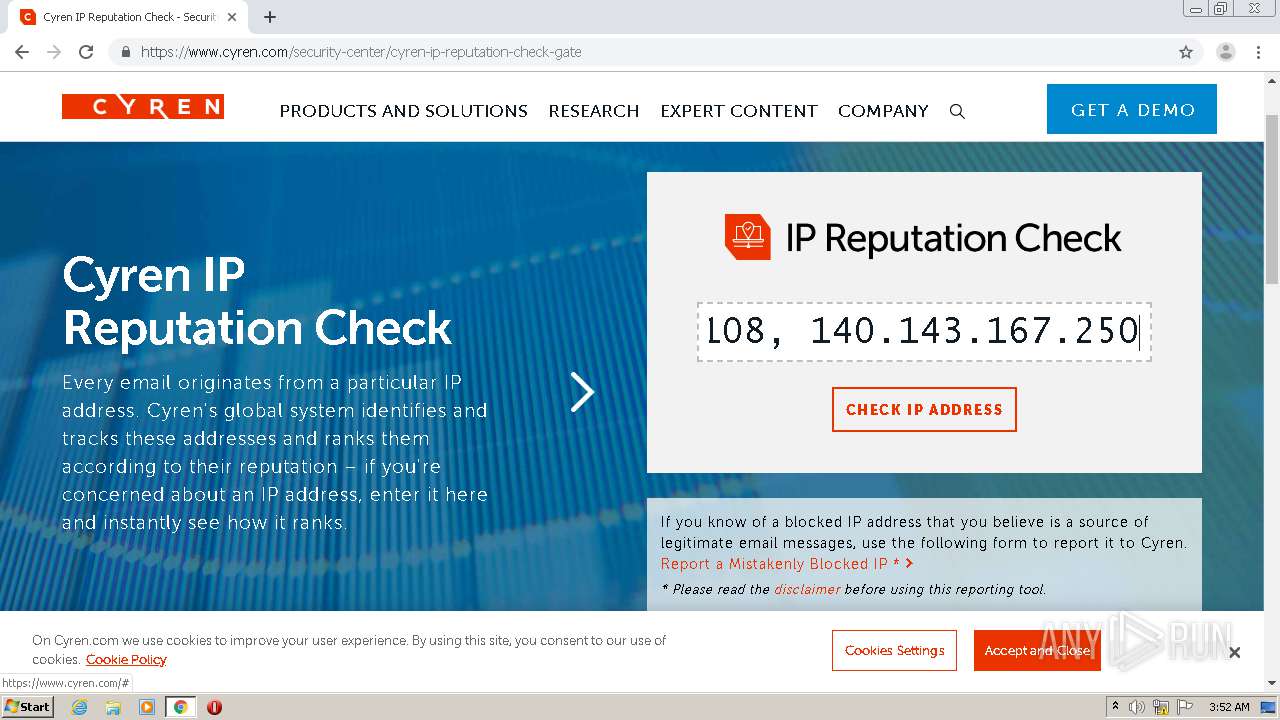This screenshot has width=1280, height=720.
Task: Accept and close the cookie banner
Action: (1037, 651)
